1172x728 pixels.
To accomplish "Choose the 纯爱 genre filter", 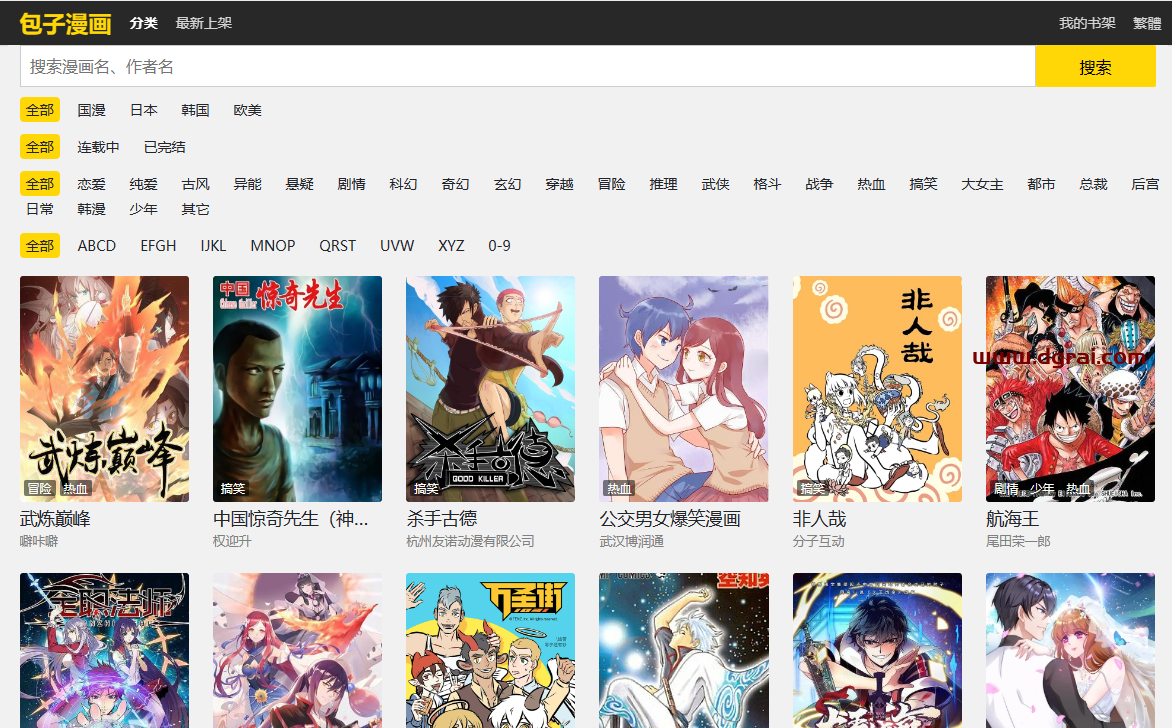I will (x=144, y=184).
